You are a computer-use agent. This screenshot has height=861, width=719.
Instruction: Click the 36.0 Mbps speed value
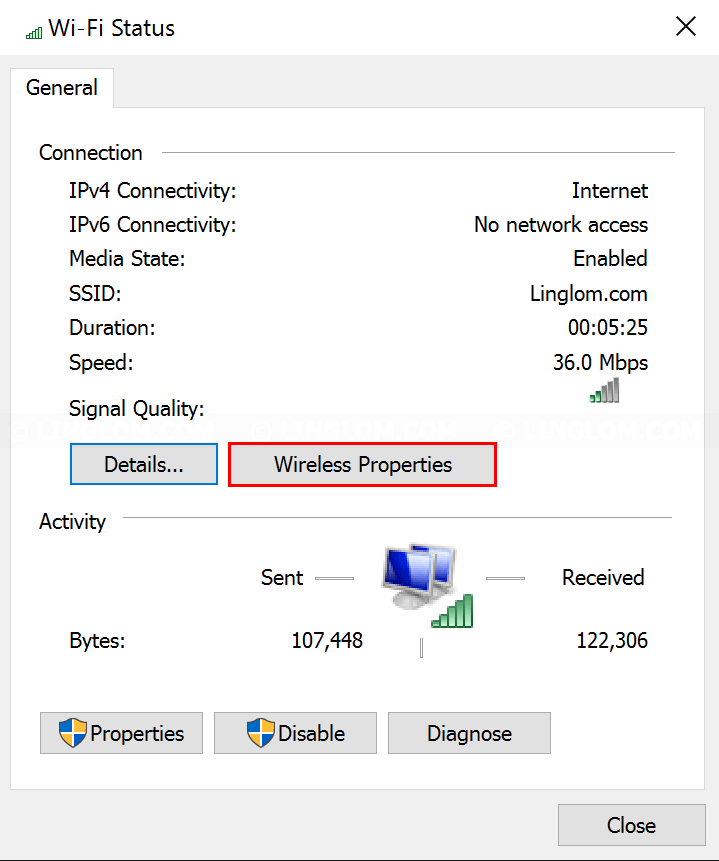coord(600,362)
